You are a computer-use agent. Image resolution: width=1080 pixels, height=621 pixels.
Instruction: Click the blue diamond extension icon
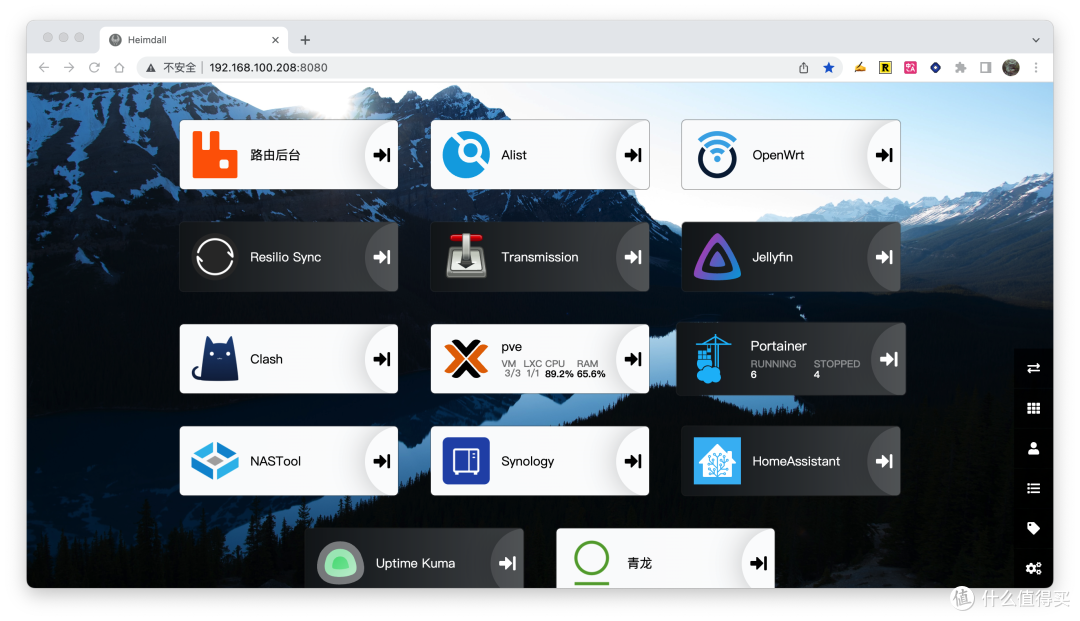click(x=935, y=67)
